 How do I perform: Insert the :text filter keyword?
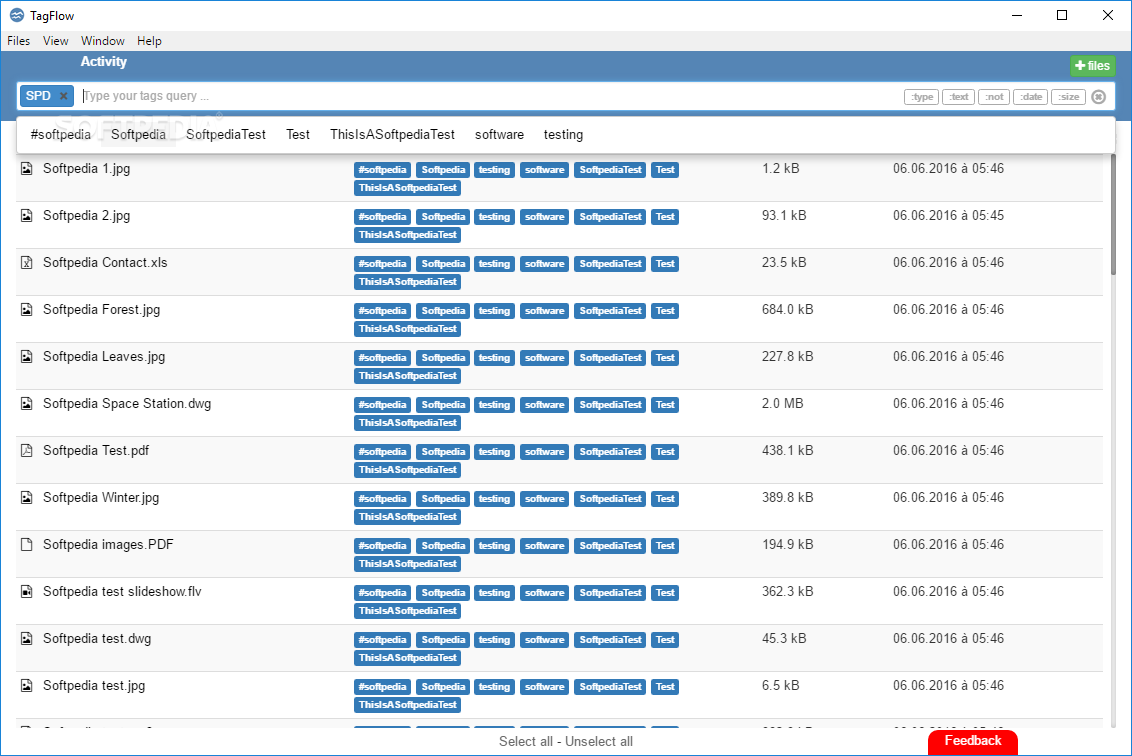(x=959, y=97)
